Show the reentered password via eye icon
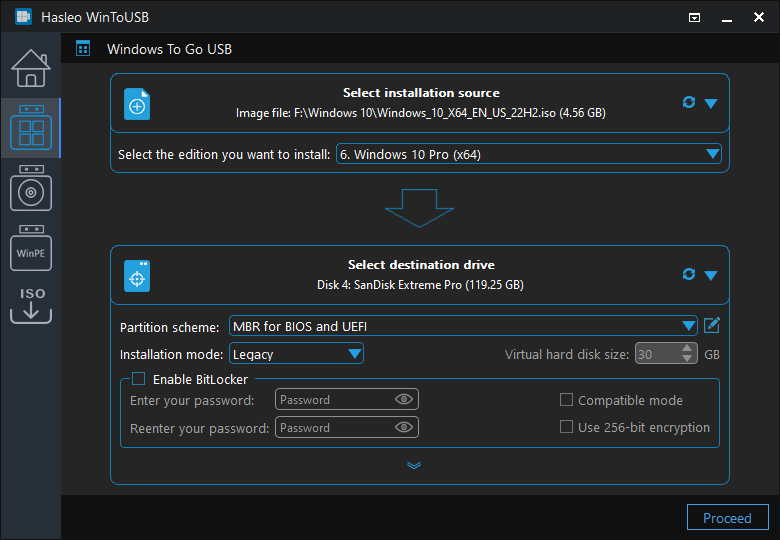Image resolution: width=780 pixels, height=540 pixels. [x=404, y=428]
